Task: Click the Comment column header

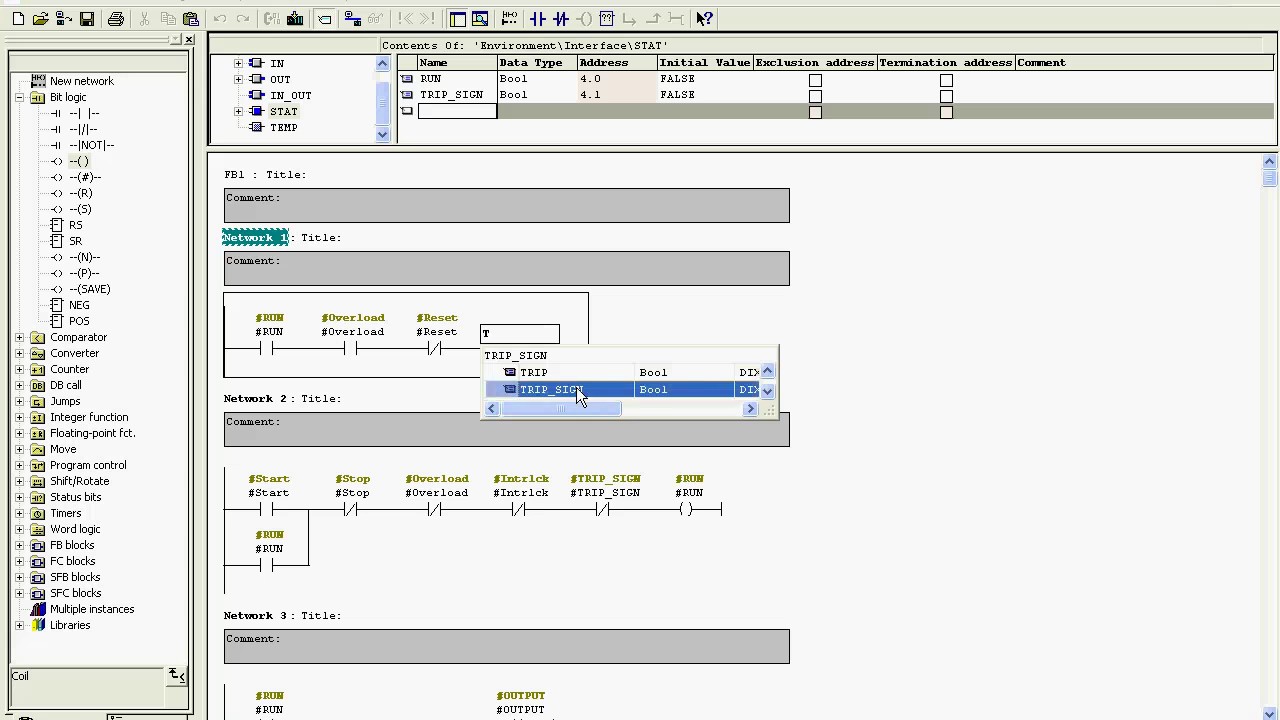Action: coord(1146,63)
